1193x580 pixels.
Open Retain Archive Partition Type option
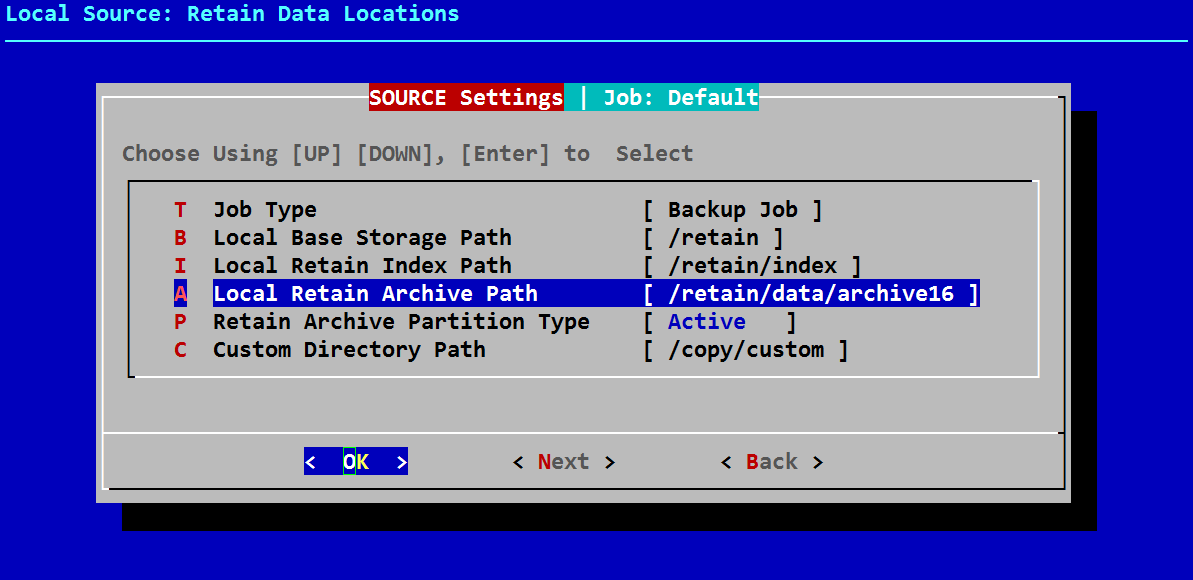[x=401, y=322]
